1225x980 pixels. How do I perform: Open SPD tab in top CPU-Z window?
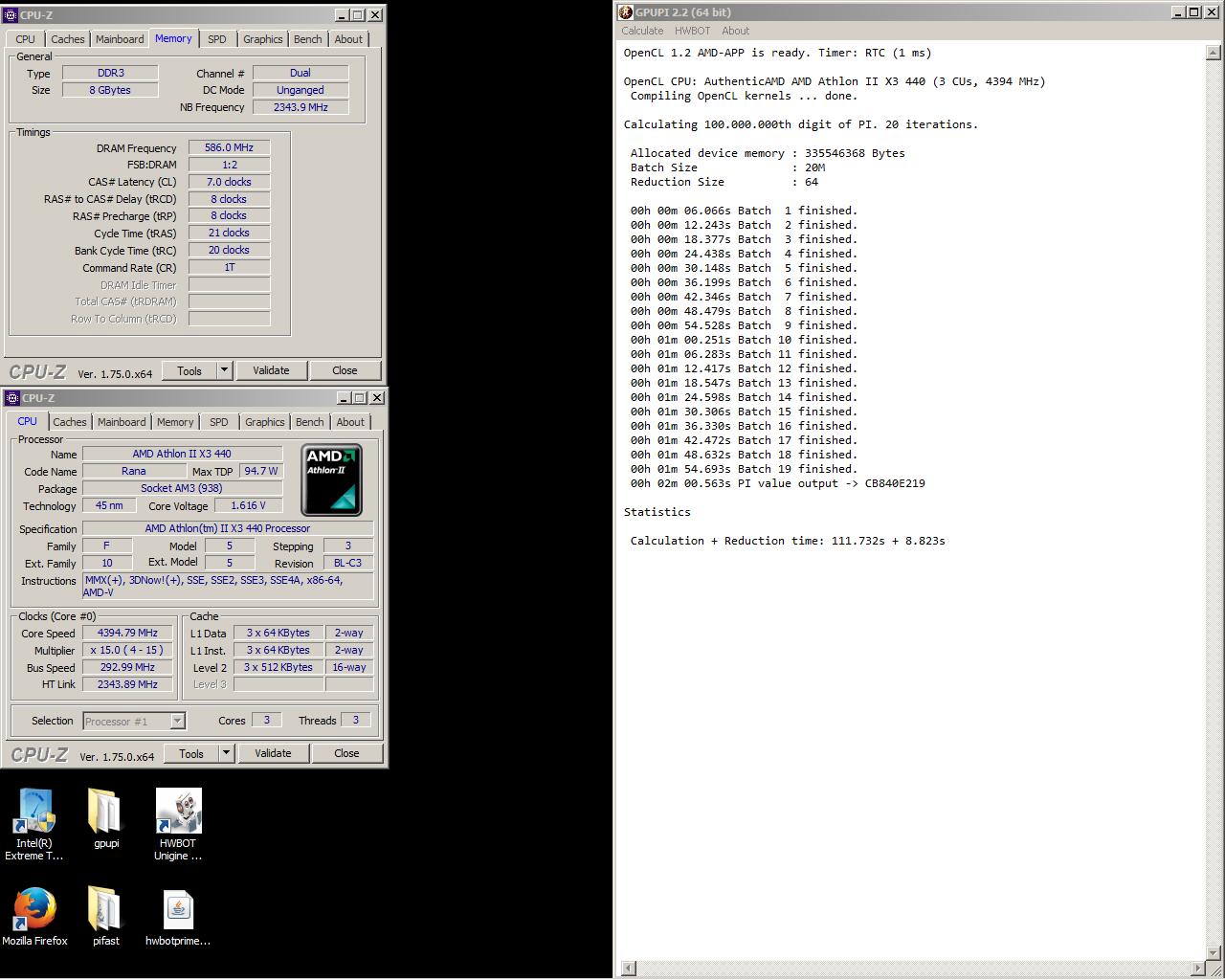pyautogui.click(x=217, y=39)
